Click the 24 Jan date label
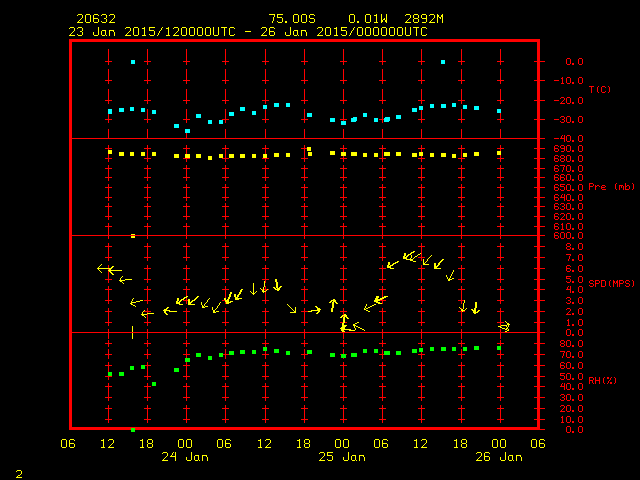 coord(185,457)
